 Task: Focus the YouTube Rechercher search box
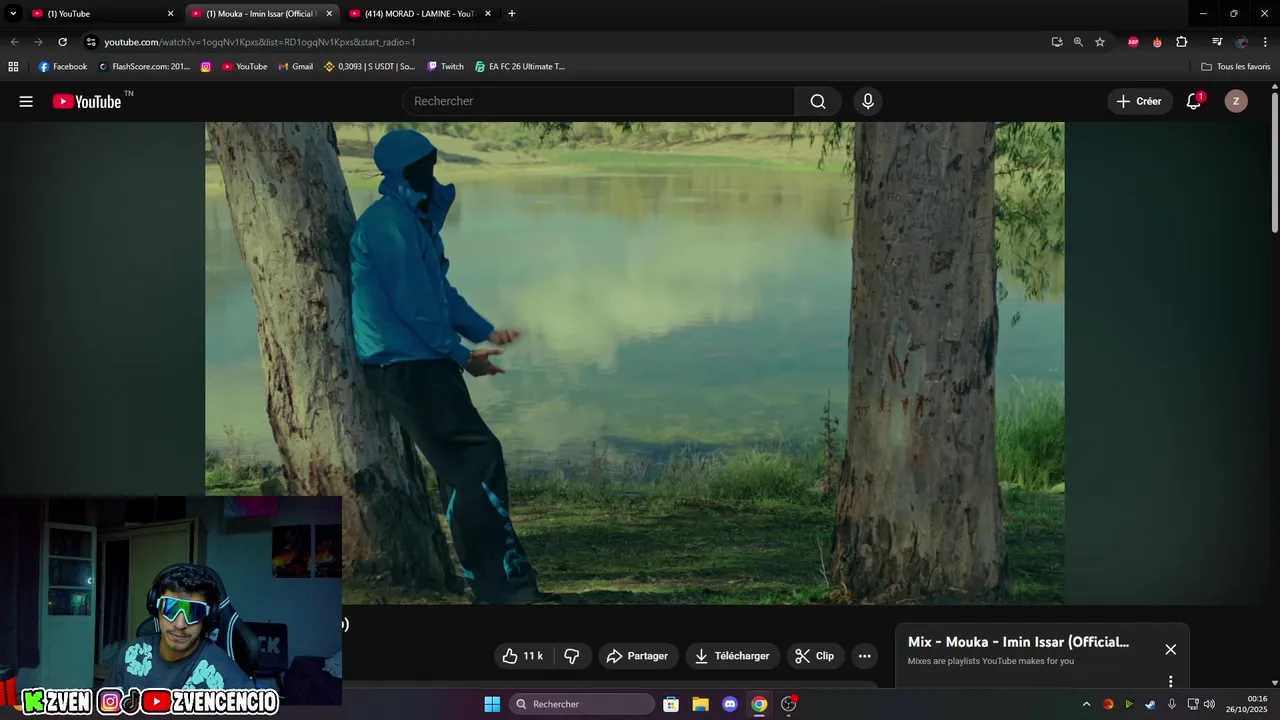[x=598, y=101]
